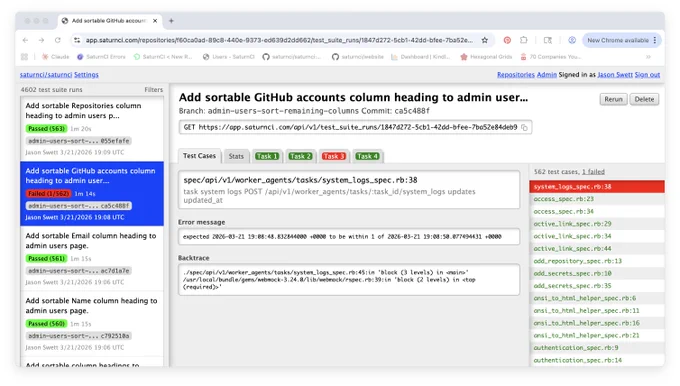Click the GET API URL field
Image resolution: width=680 pixels, height=386 pixels.
[355, 128]
